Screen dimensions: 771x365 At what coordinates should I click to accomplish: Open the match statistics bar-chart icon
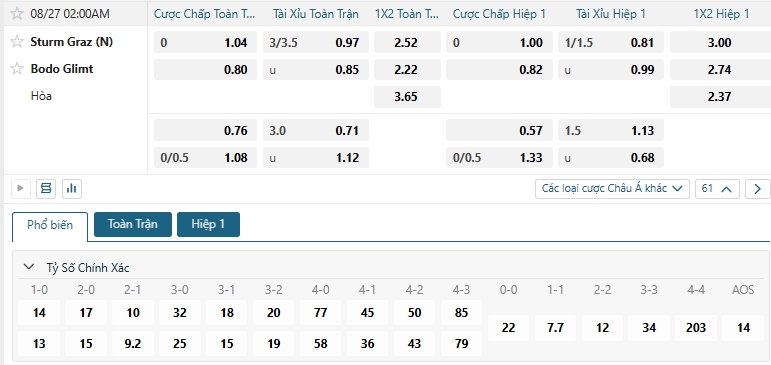point(72,188)
